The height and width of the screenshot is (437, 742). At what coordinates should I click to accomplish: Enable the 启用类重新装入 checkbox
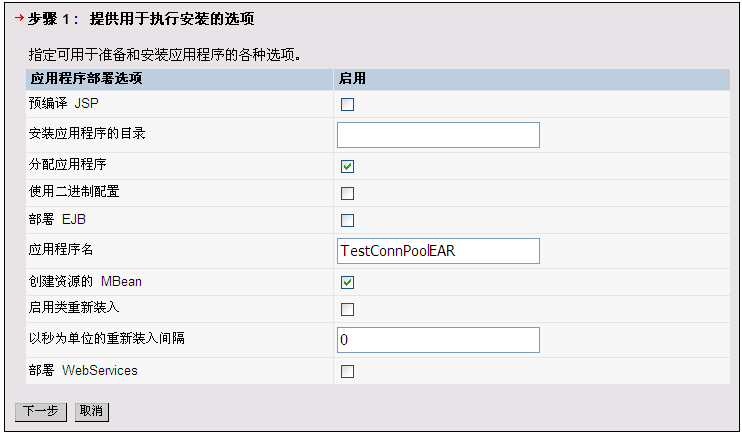click(348, 309)
